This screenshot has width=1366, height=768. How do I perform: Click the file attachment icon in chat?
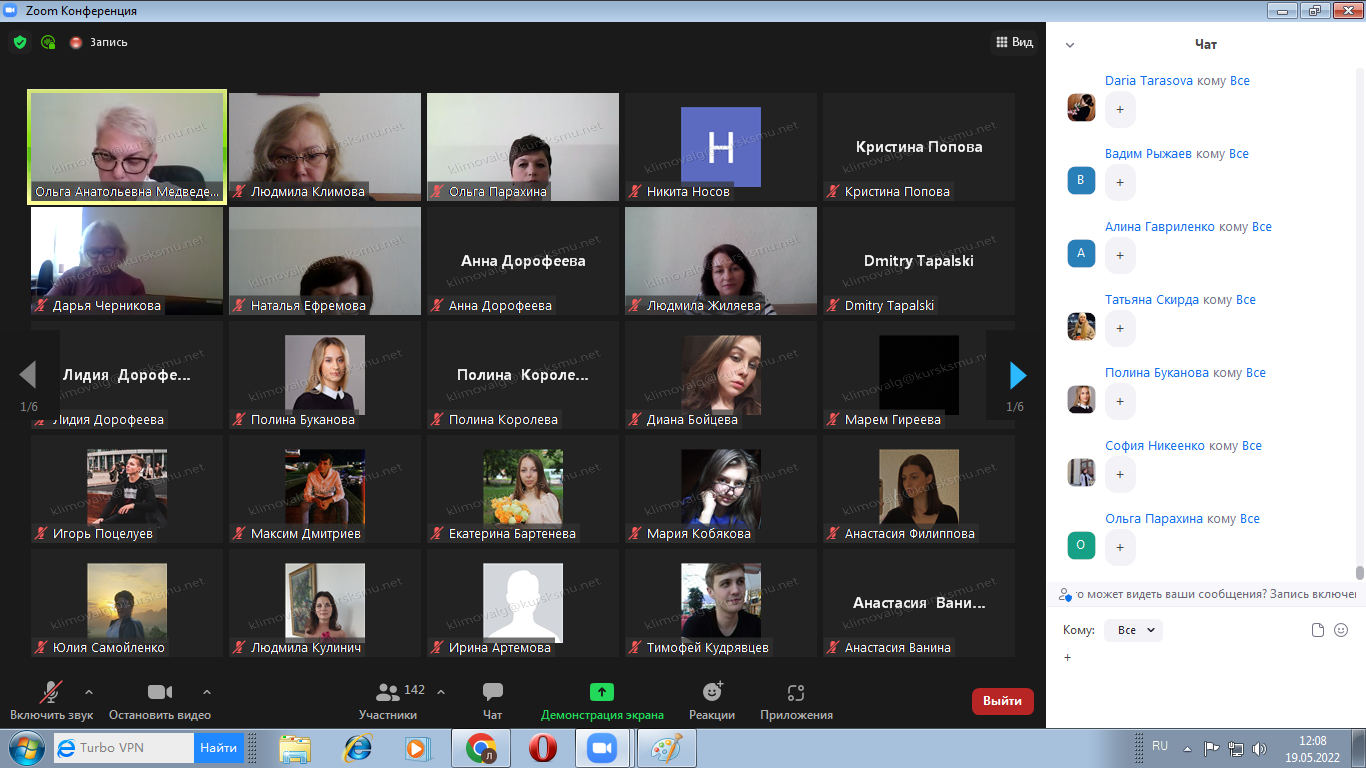1318,630
